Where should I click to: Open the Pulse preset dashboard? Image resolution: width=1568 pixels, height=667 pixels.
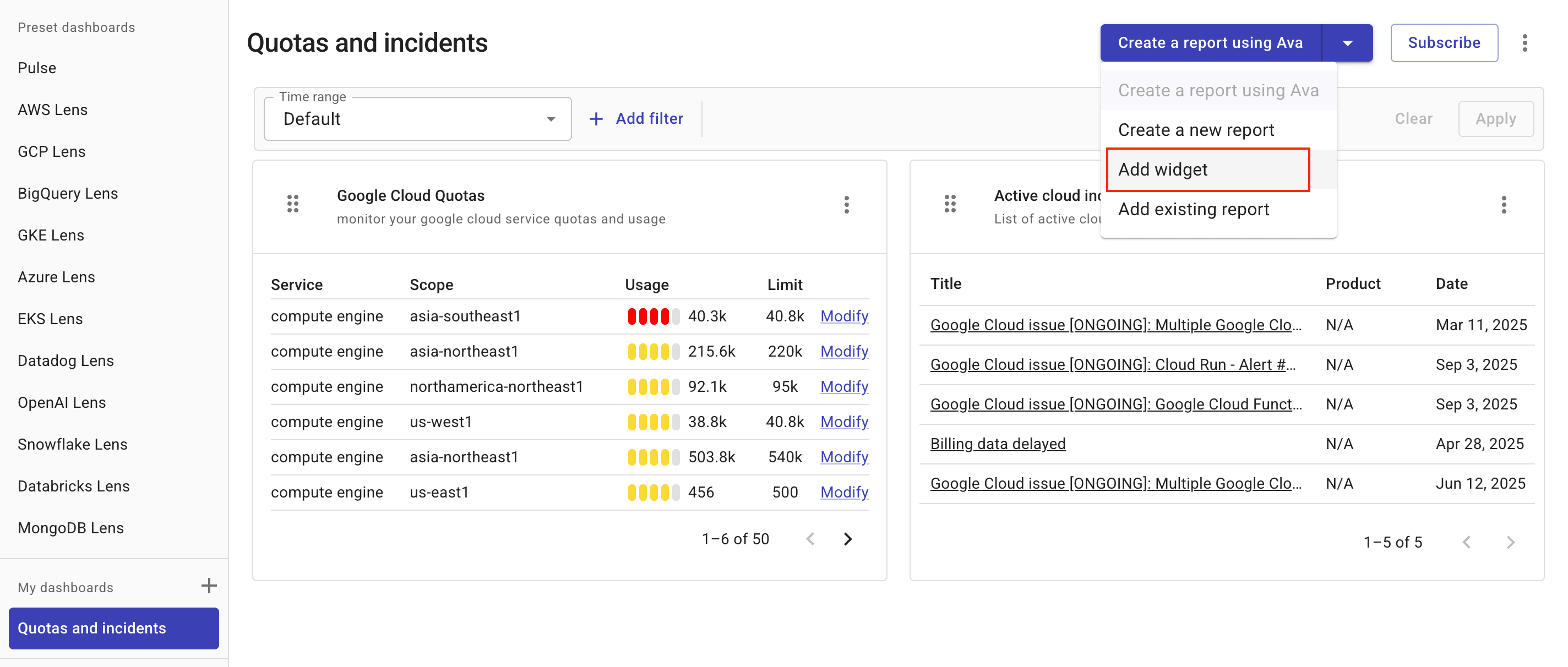click(x=37, y=68)
